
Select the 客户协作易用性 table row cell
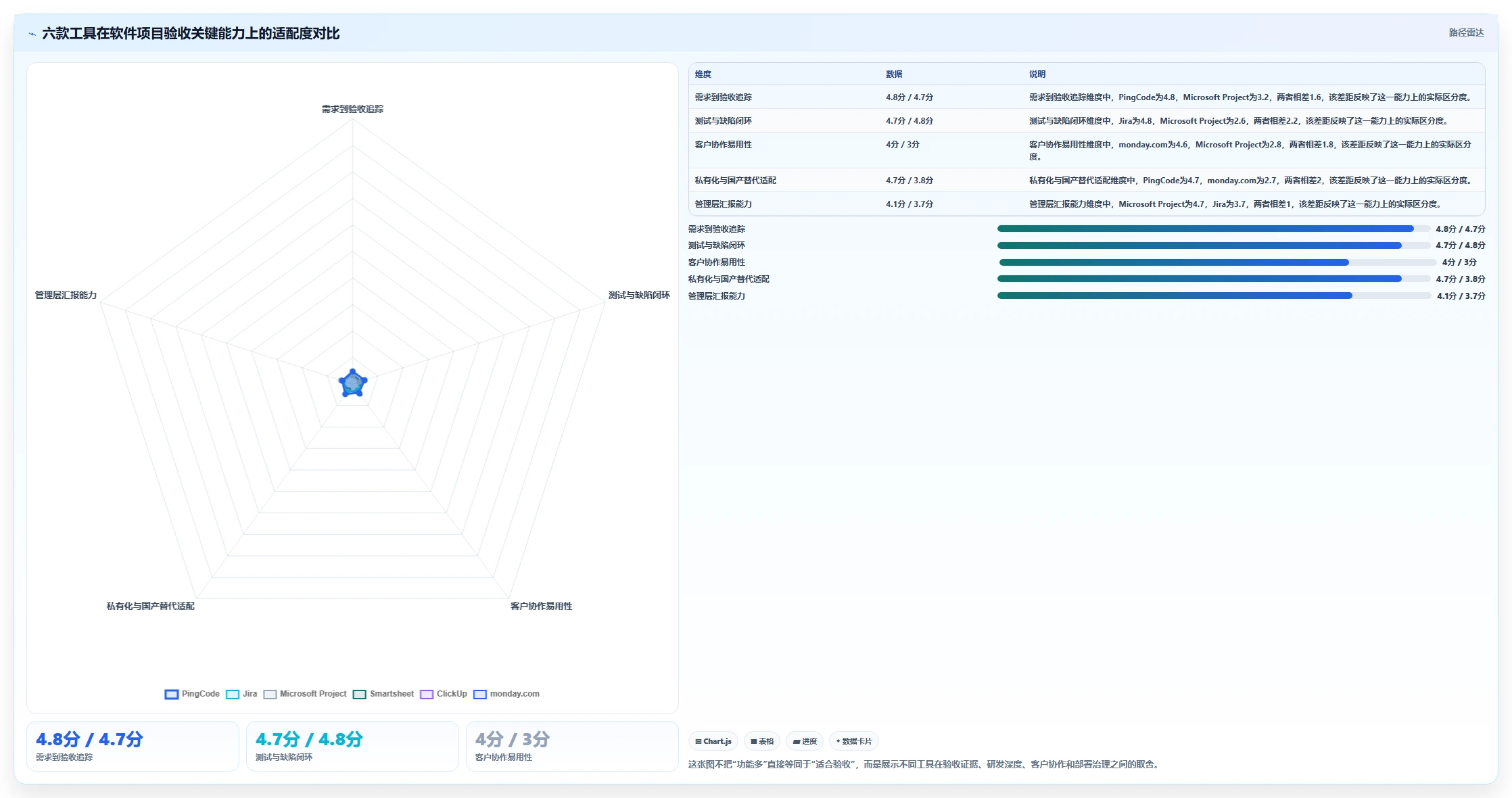point(724,145)
